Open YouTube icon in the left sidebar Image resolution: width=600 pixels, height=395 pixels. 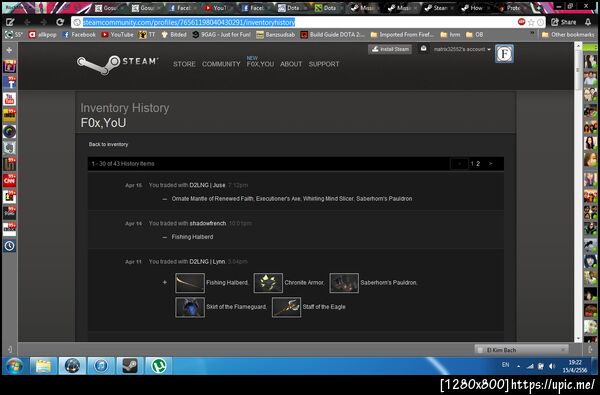point(10,99)
